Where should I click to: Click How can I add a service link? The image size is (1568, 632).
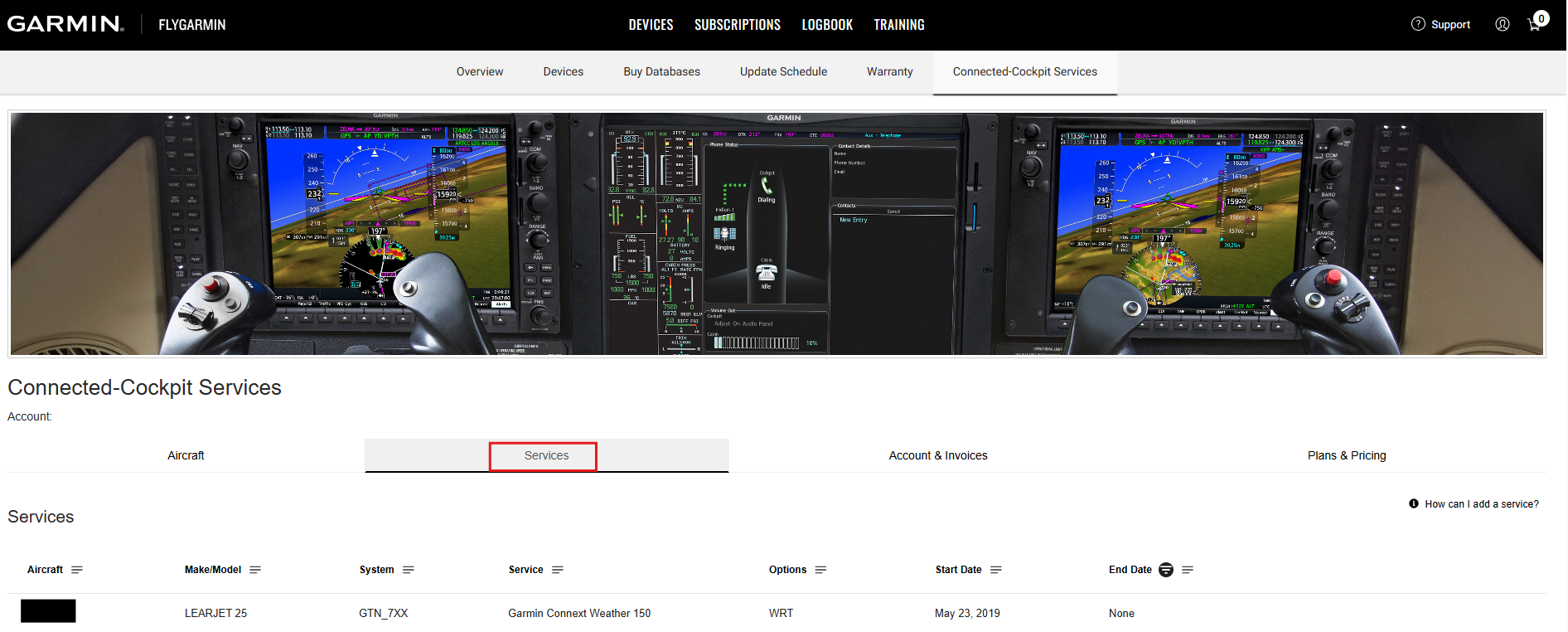click(1482, 503)
